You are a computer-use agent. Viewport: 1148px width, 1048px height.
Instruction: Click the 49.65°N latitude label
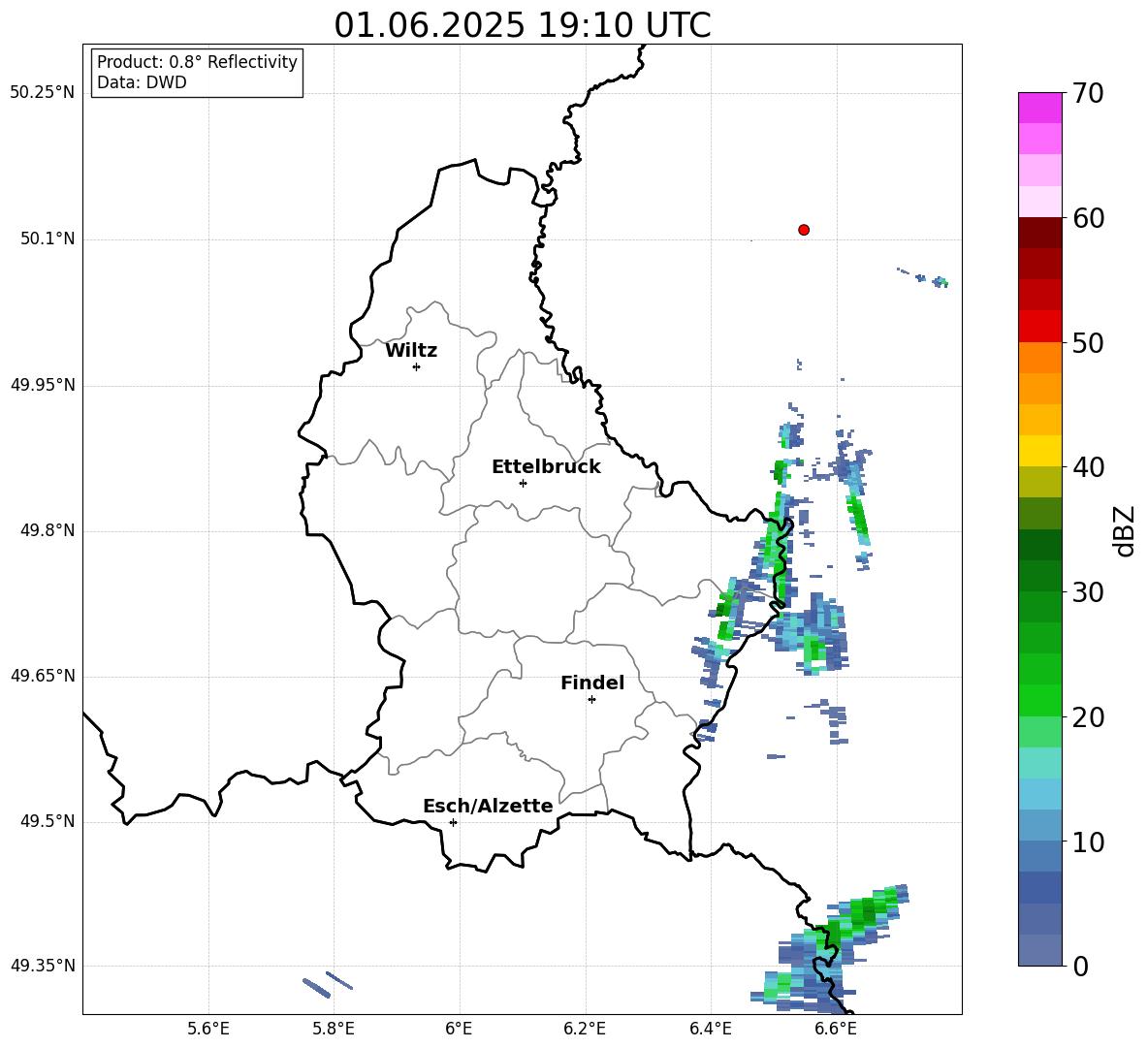43,676
